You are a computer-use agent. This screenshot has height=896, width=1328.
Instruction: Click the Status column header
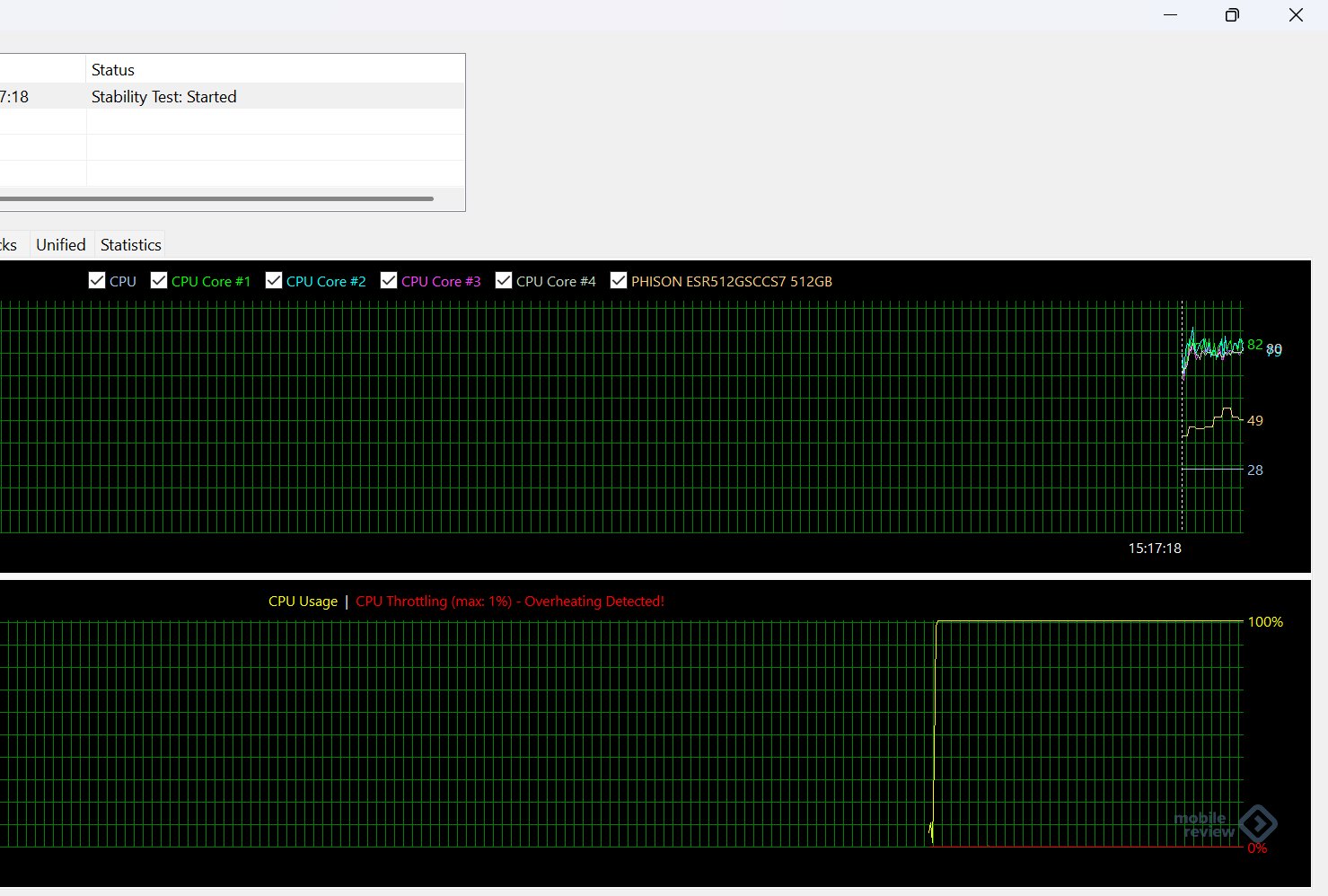pyautogui.click(x=113, y=70)
